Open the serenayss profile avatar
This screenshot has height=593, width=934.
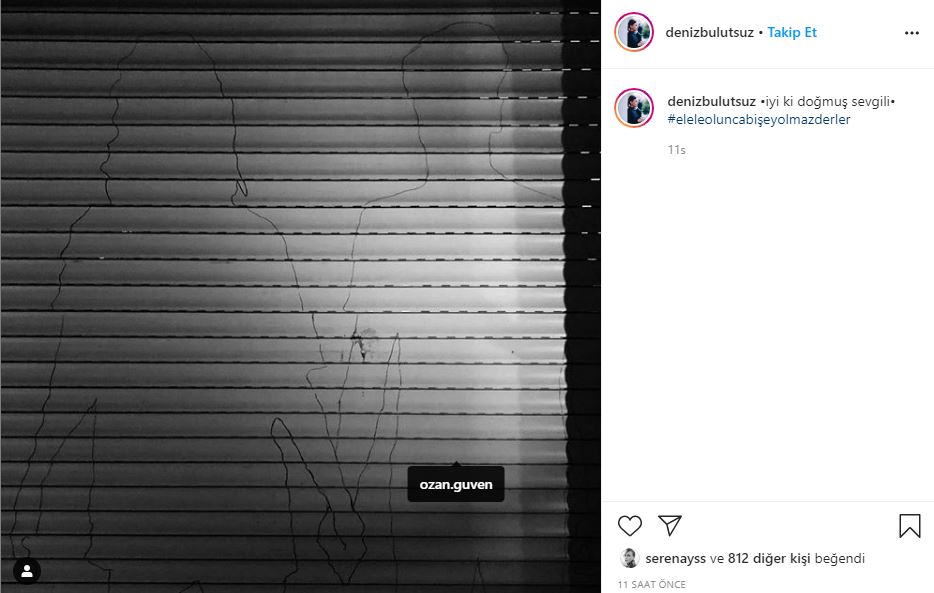coord(630,558)
